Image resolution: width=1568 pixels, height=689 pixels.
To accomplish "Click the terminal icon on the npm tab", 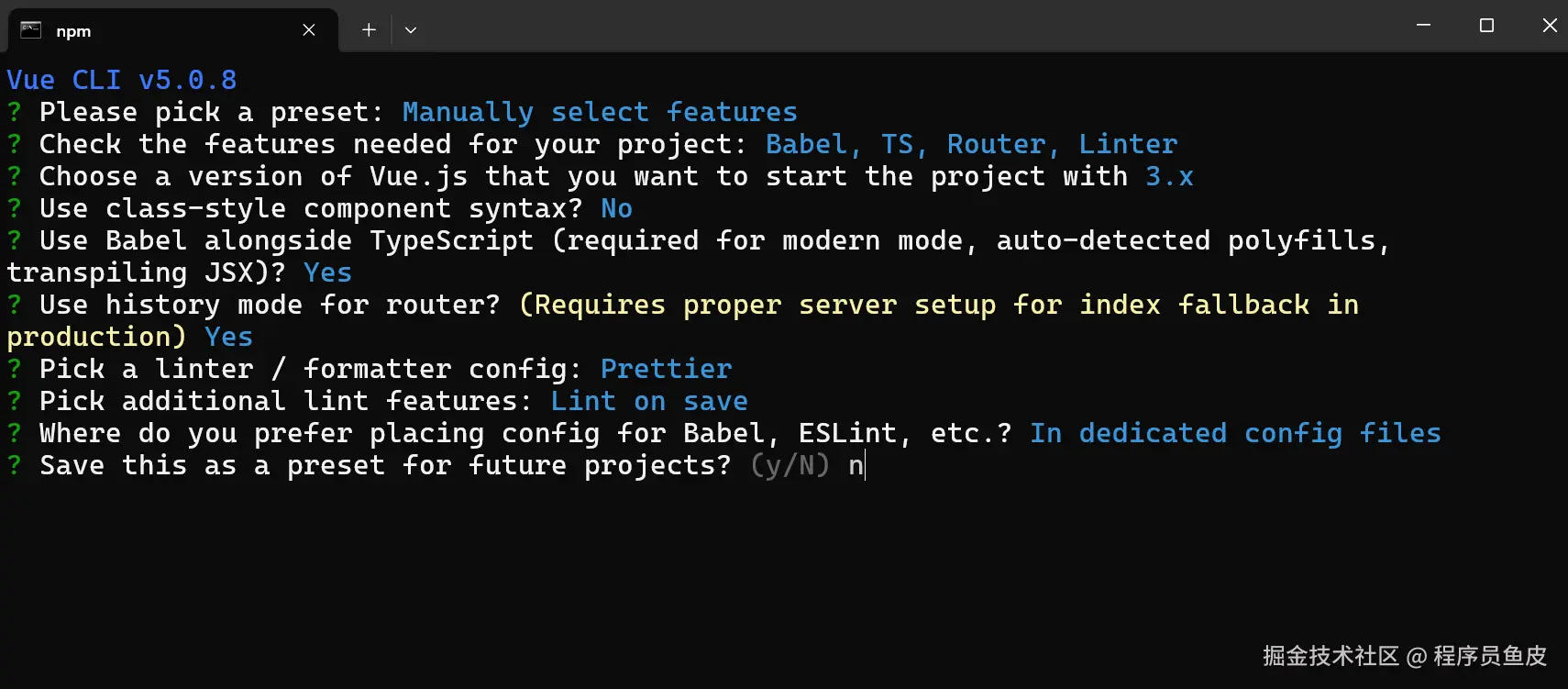I will (x=31, y=30).
